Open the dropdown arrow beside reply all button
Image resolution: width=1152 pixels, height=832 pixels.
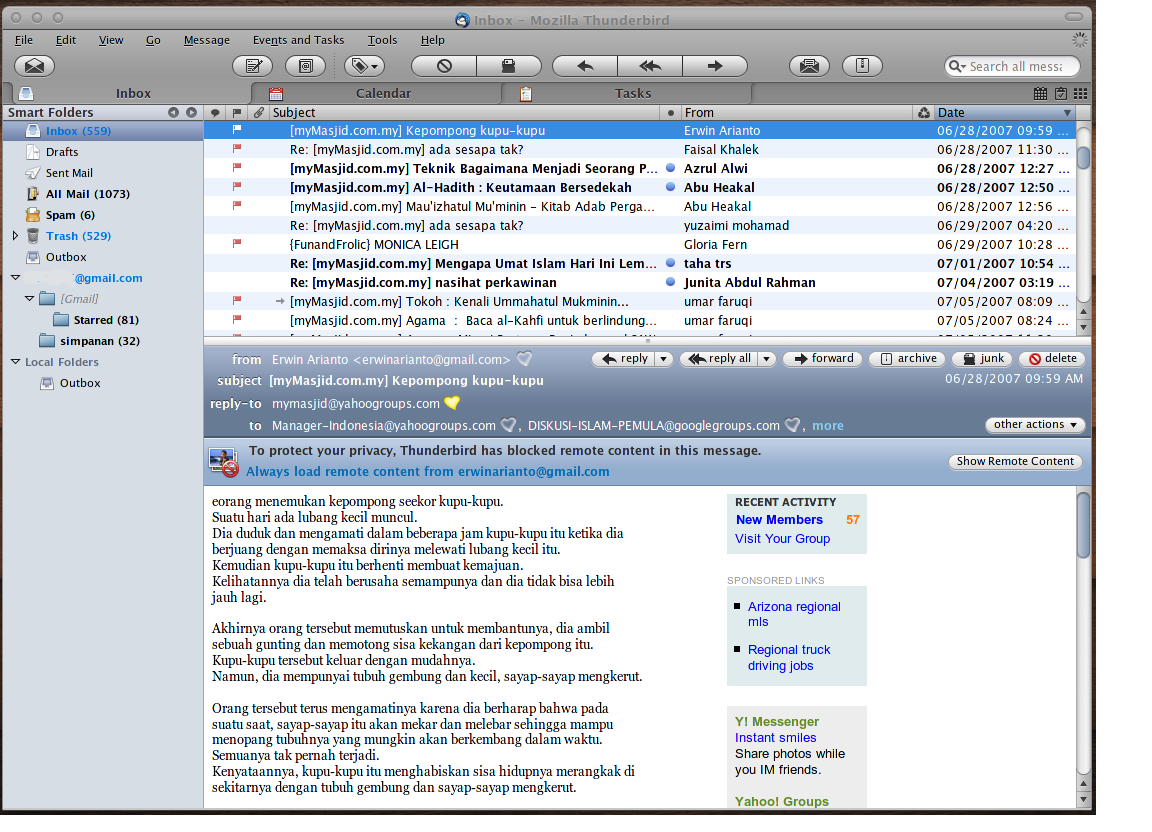point(766,359)
